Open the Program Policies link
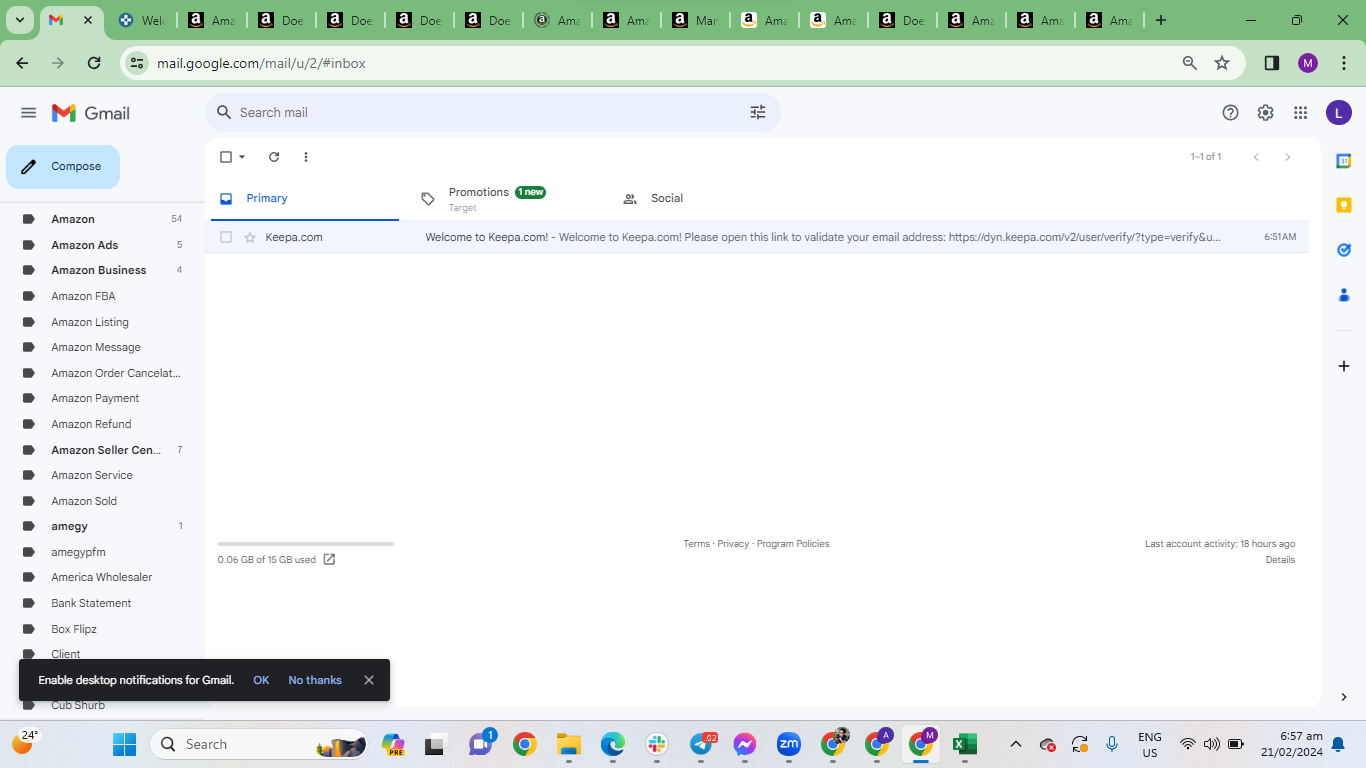Image resolution: width=1366 pixels, height=768 pixels. tap(793, 544)
